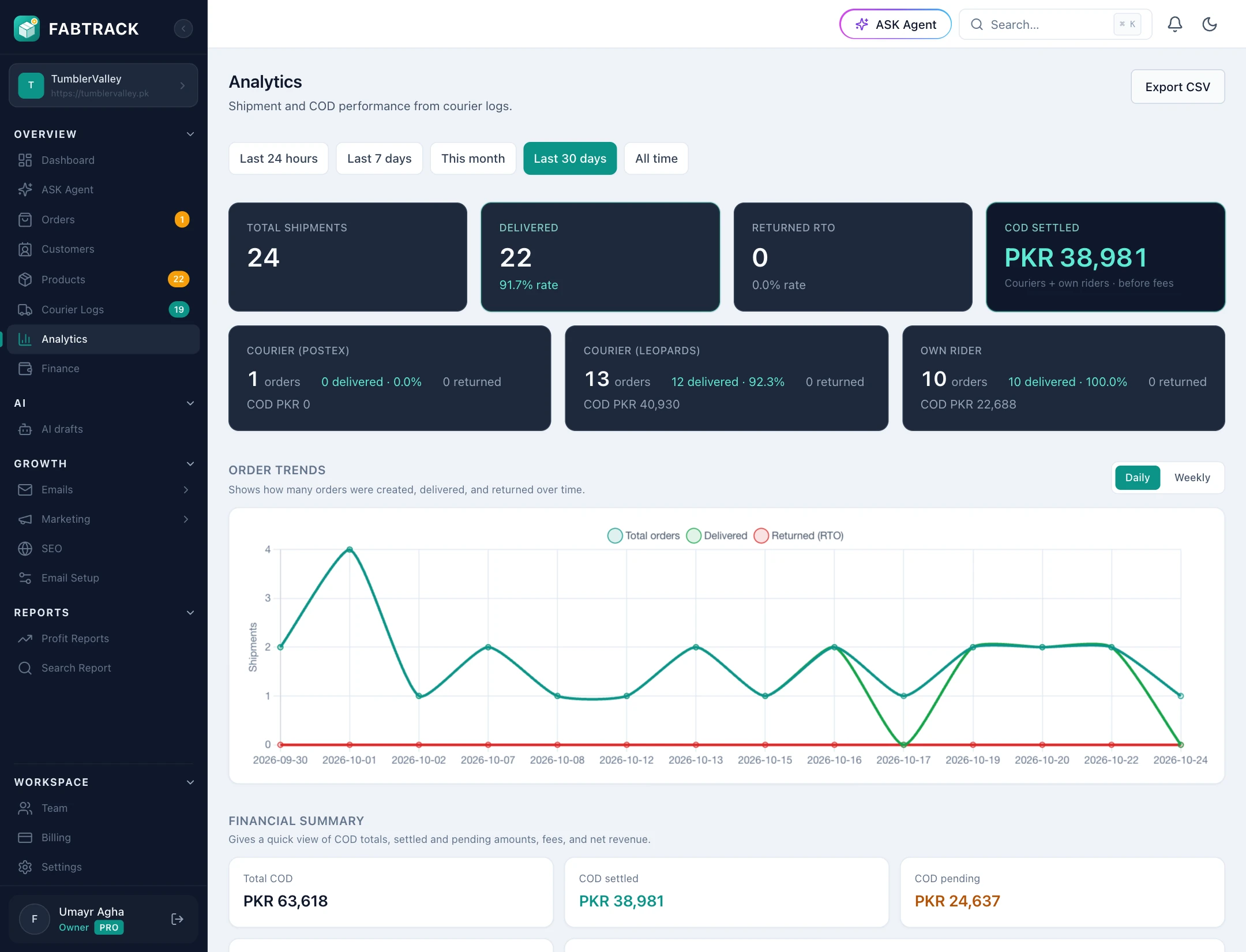
Task: Click the Emails envelope icon
Action: (25, 489)
